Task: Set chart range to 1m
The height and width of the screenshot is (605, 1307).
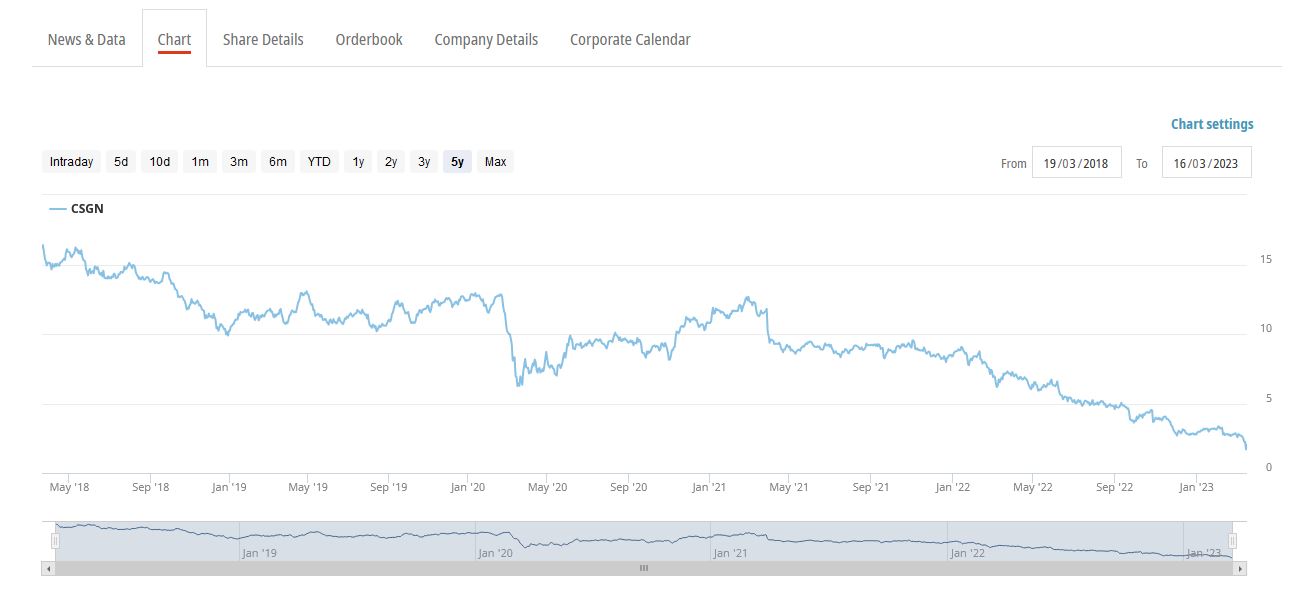Action: pos(200,162)
